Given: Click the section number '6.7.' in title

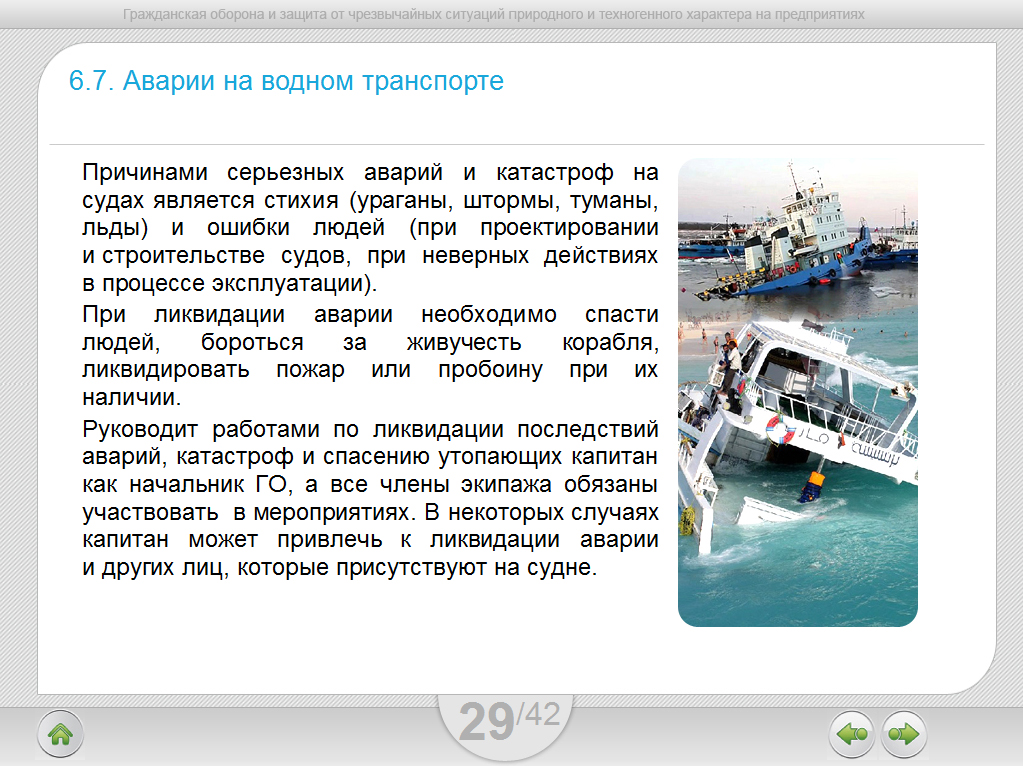Looking at the screenshot, I should [92, 81].
